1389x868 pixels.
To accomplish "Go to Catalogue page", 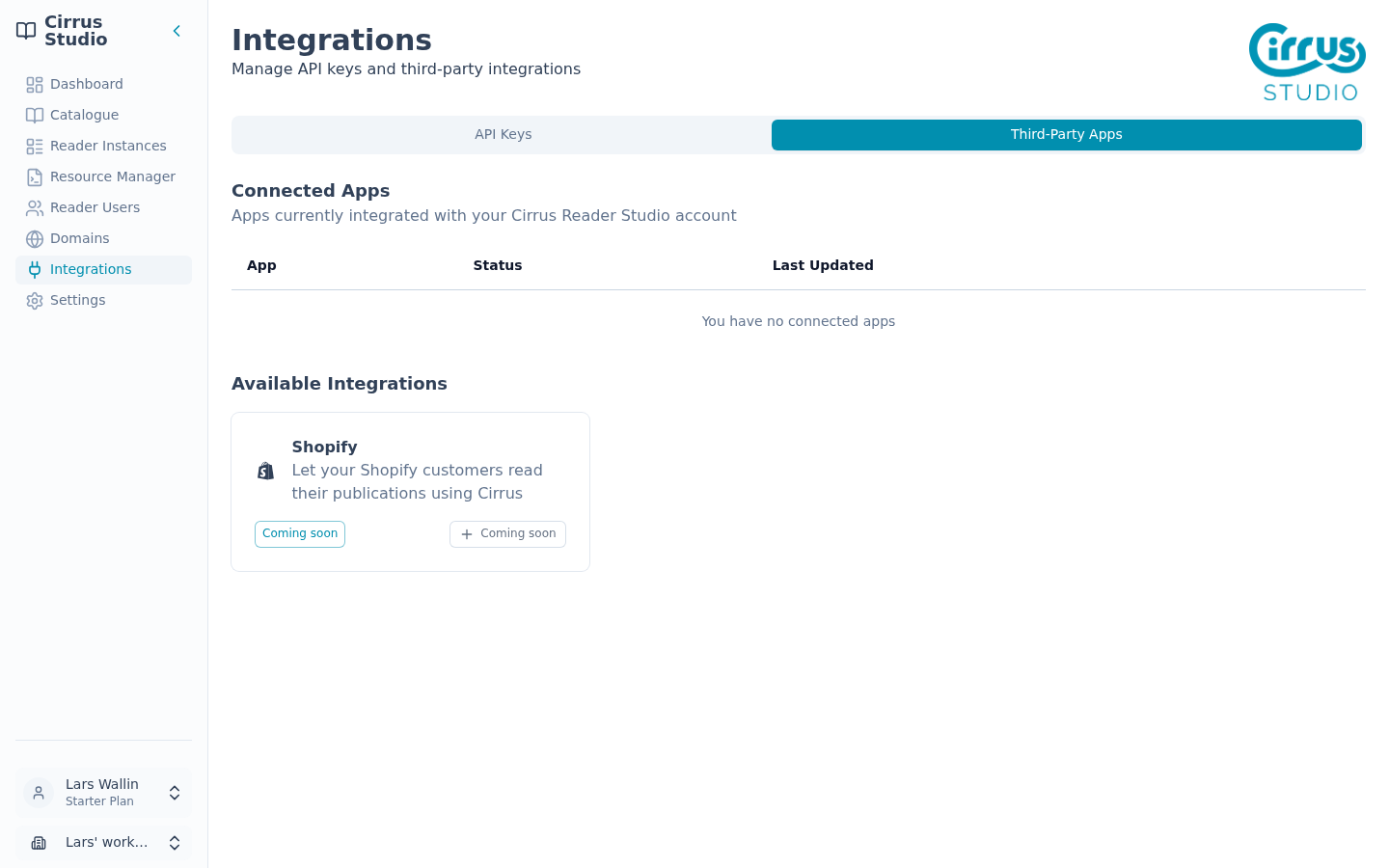I will (x=103, y=116).
